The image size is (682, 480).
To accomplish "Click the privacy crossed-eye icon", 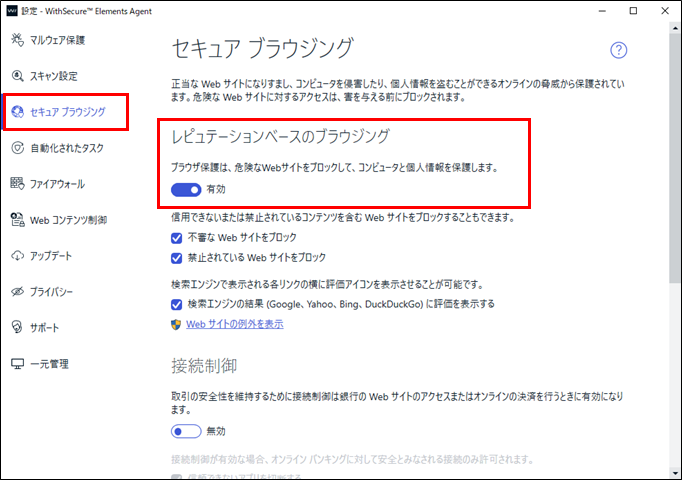I will click(17, 291).
